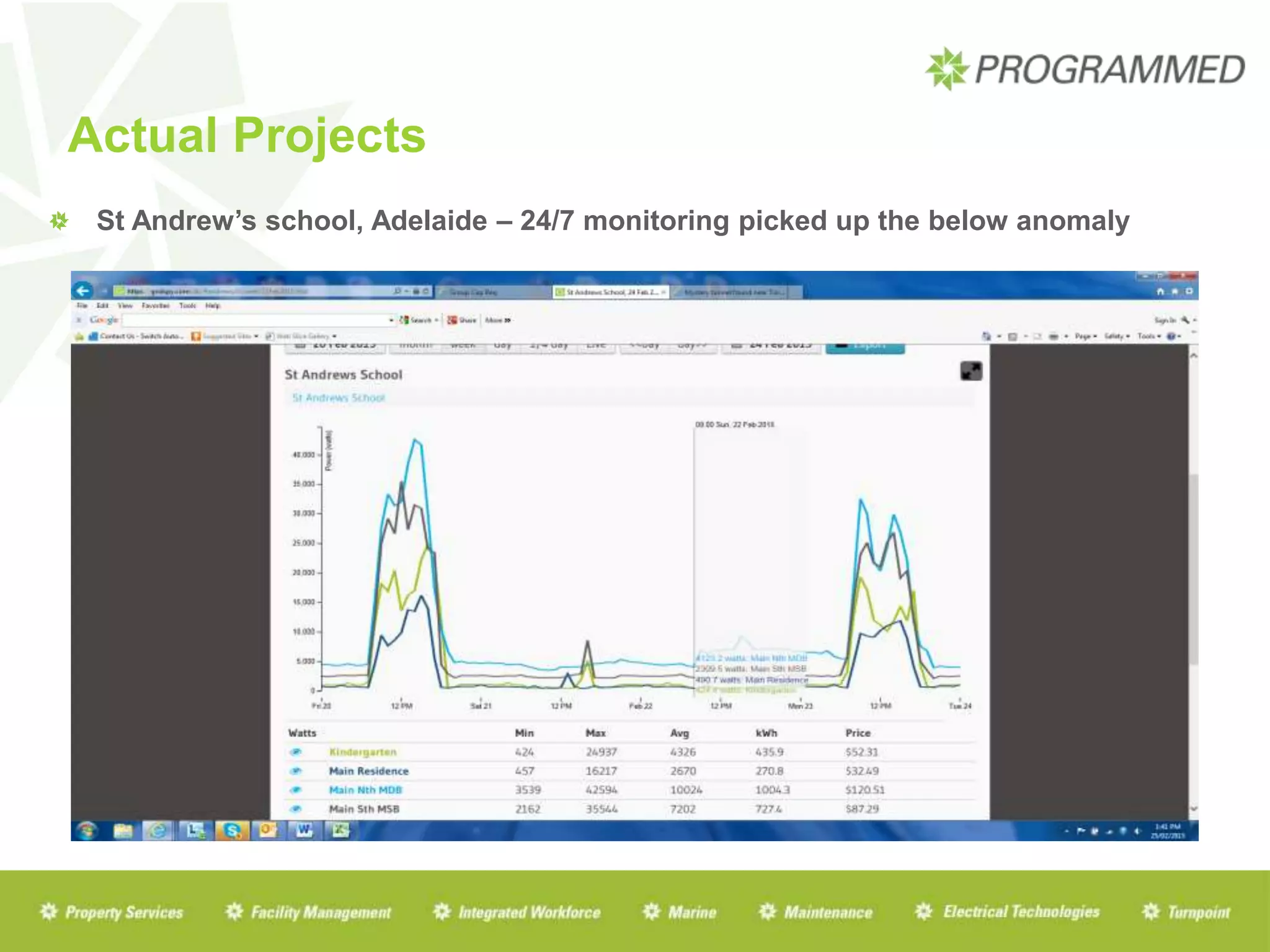Open Outlook from the taskbar
Viewport: 1270px width, 952px height.
[268, 831]
